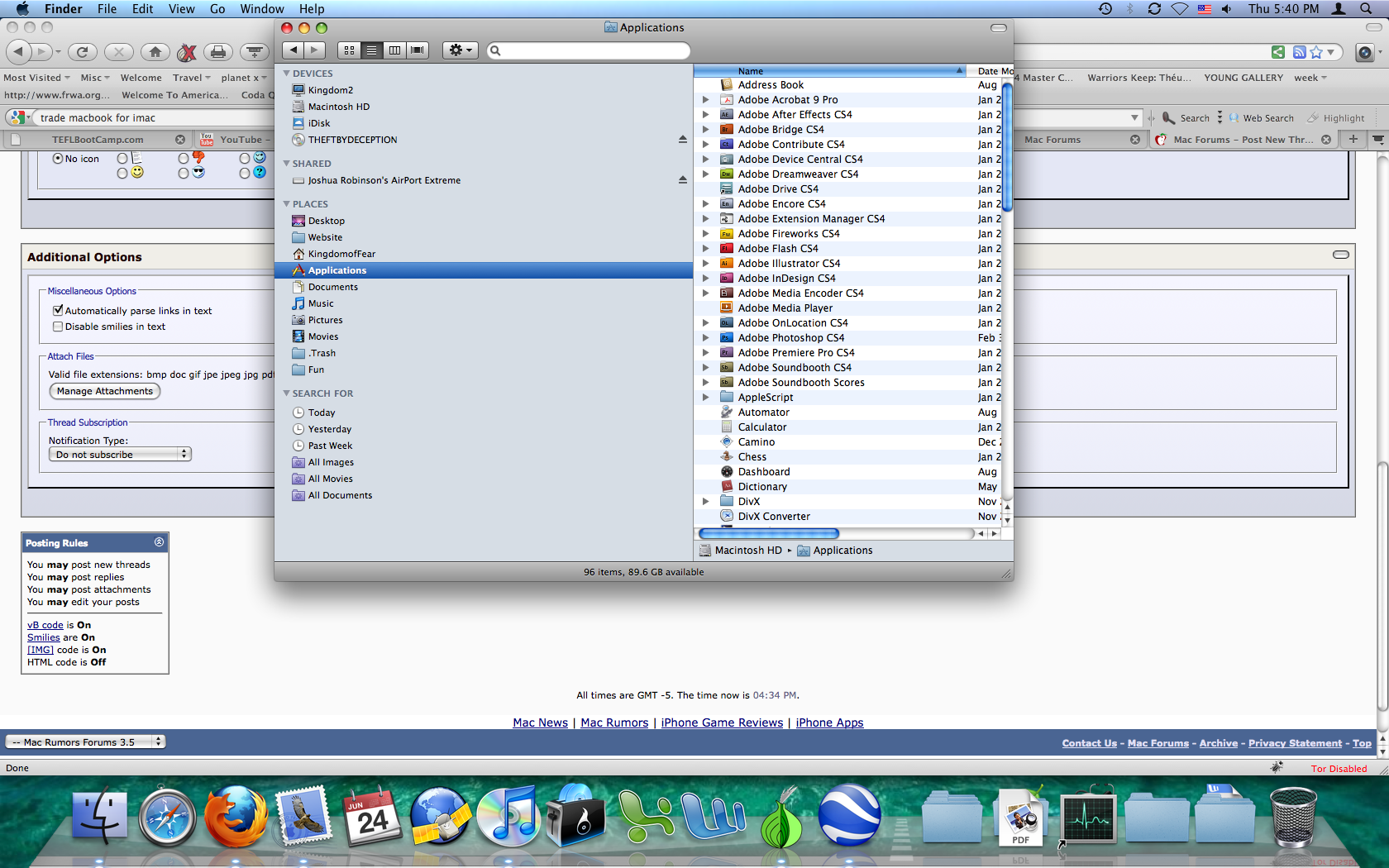1389x868 pixels.
Task: Click the browser Print toolbar button
Action: click(x=218, y=52)
